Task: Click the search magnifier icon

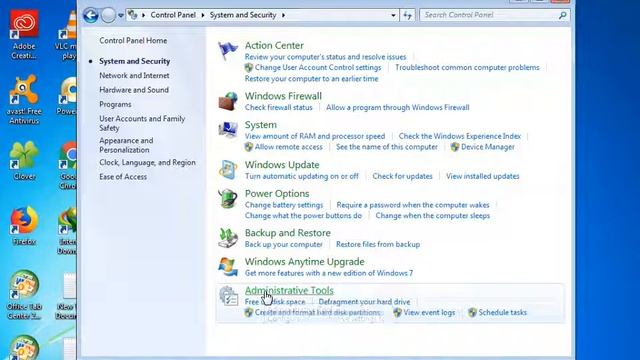Action: (x=562, y=15)
